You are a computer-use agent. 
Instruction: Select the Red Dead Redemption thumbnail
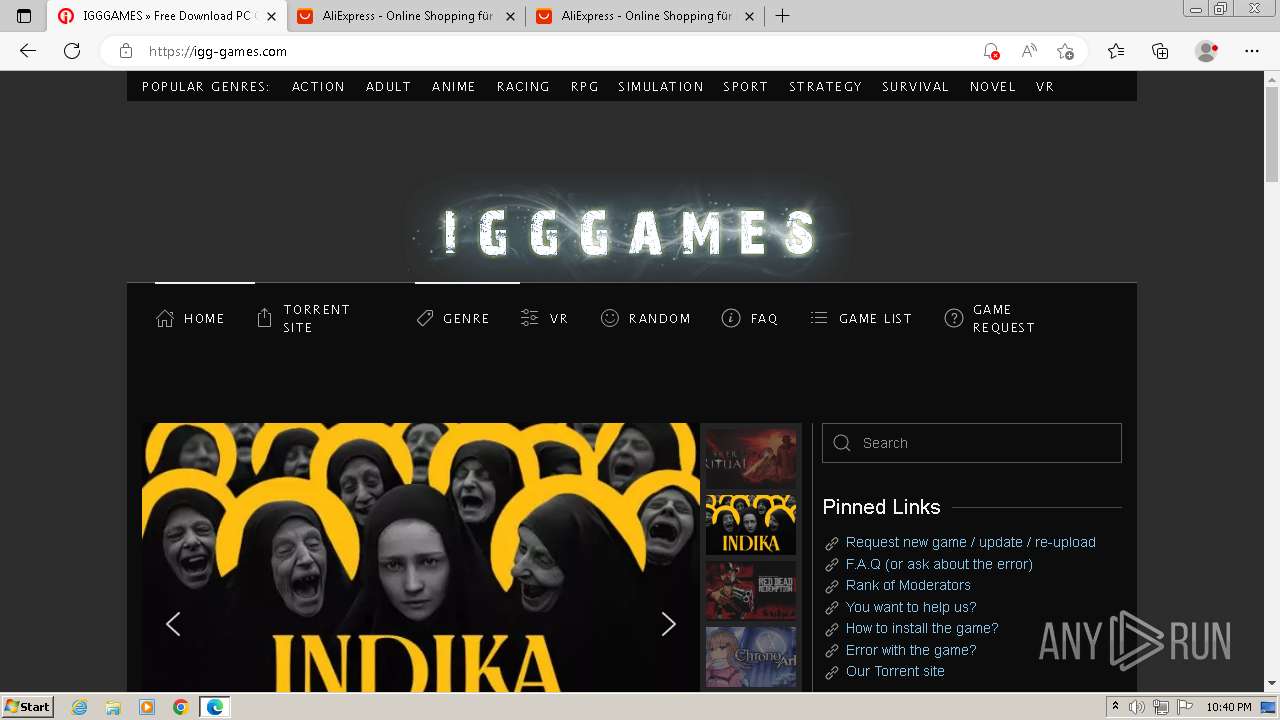(751, 591)
